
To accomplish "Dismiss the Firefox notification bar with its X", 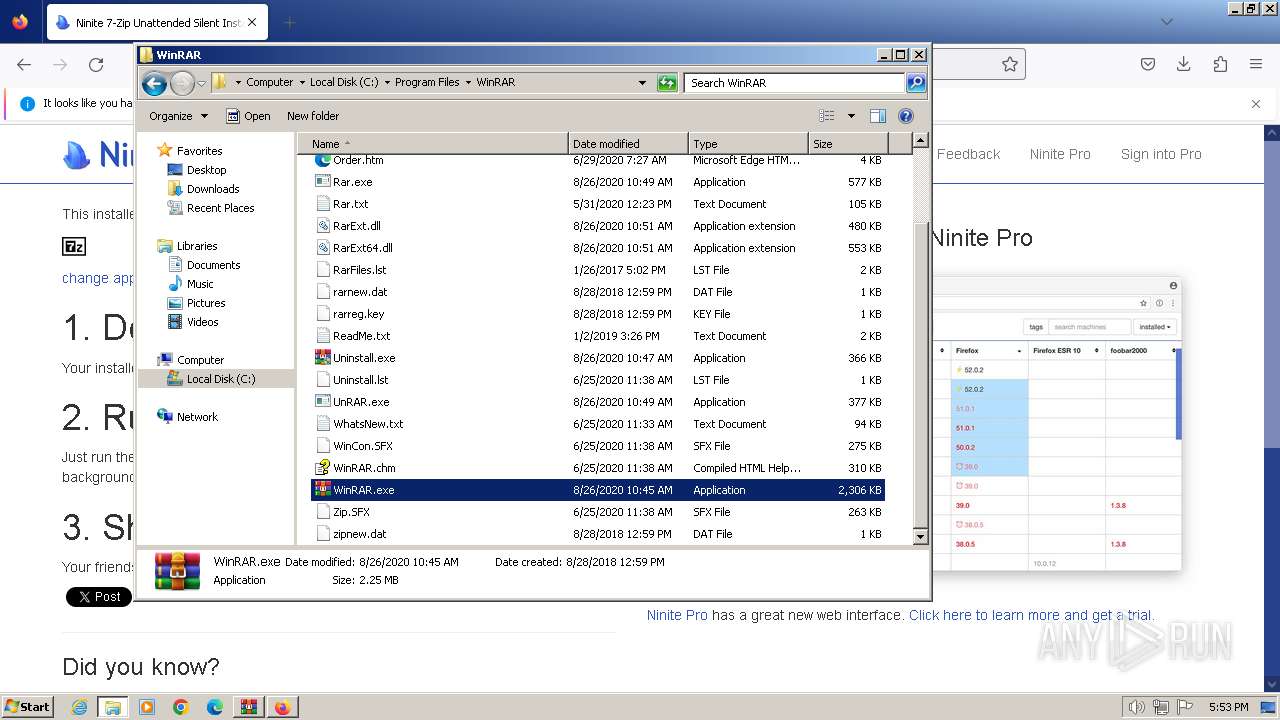I will tap(1256, 103).
